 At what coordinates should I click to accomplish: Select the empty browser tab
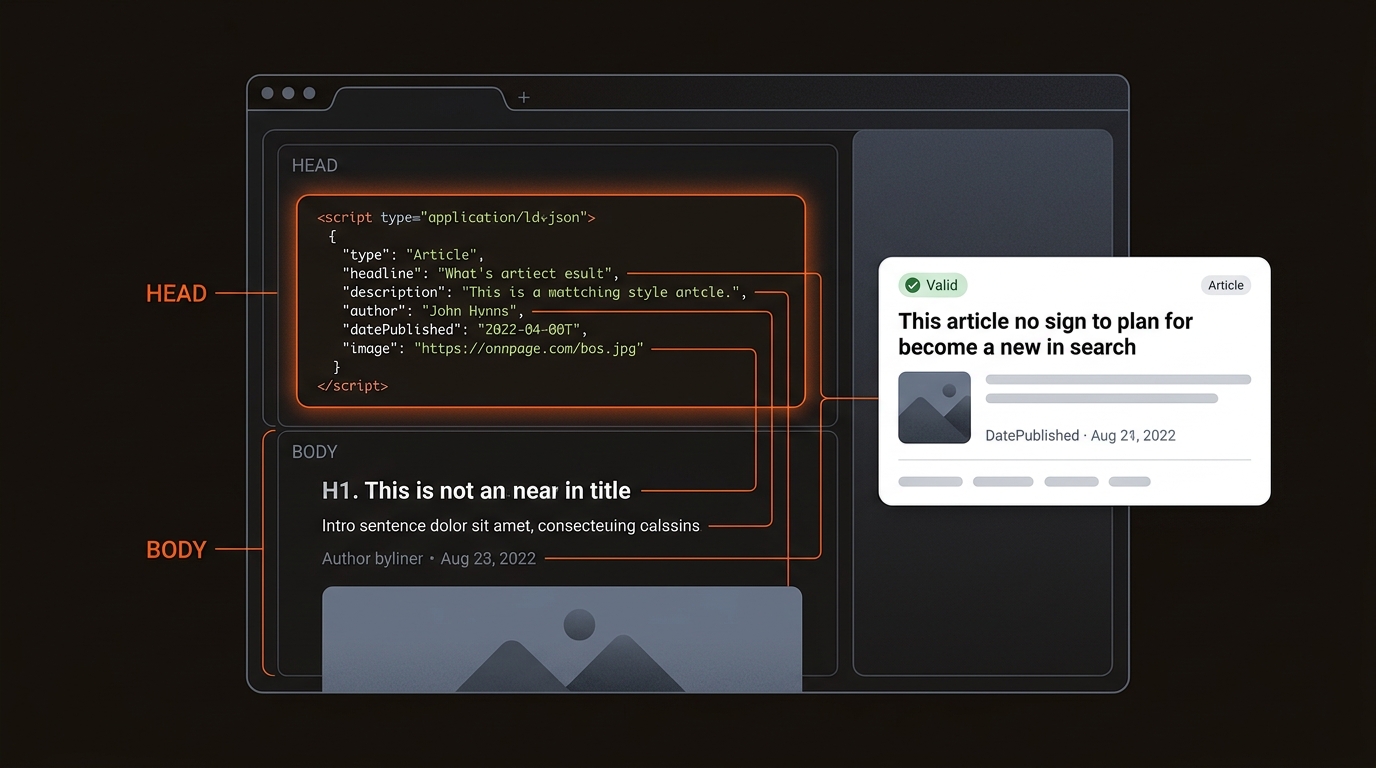tap(420, 98)
